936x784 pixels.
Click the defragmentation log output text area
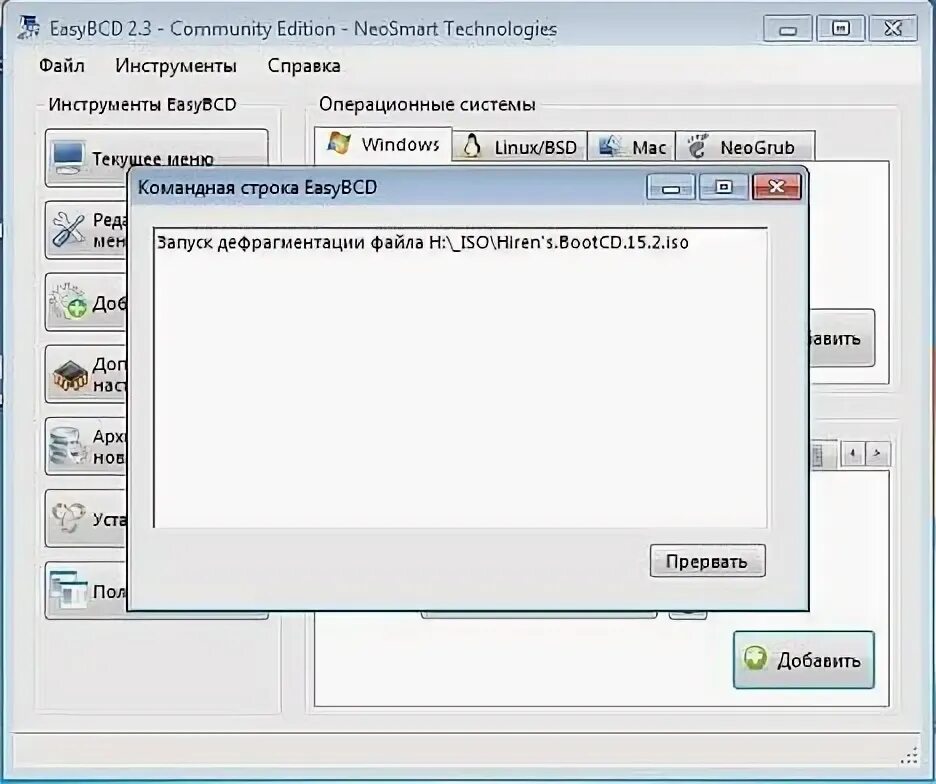pos(460,377)
